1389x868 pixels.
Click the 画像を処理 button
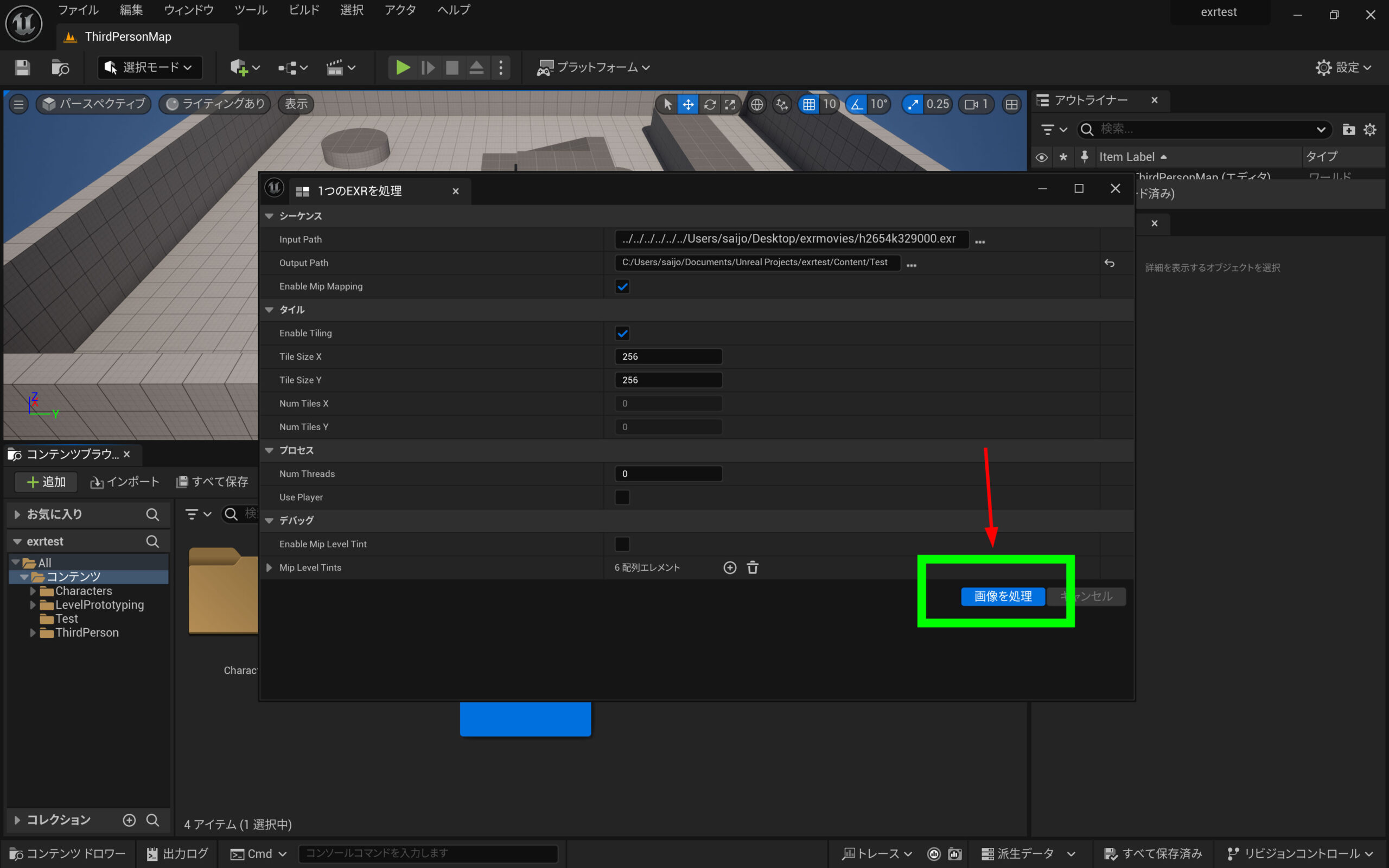pyautogui.click(x=1002, y=596)
